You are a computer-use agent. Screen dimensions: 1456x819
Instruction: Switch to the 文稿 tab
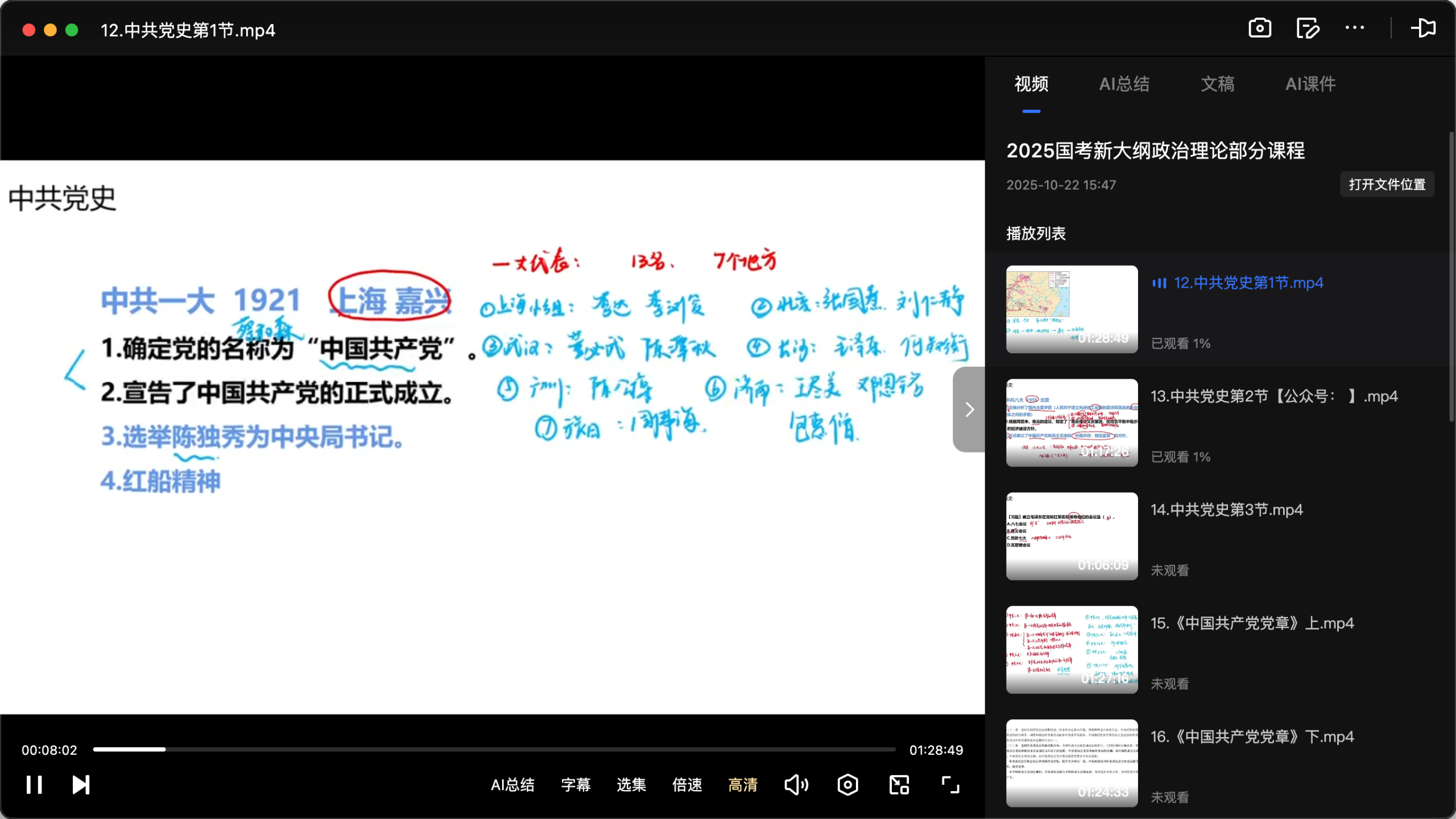coord(1217,84)
